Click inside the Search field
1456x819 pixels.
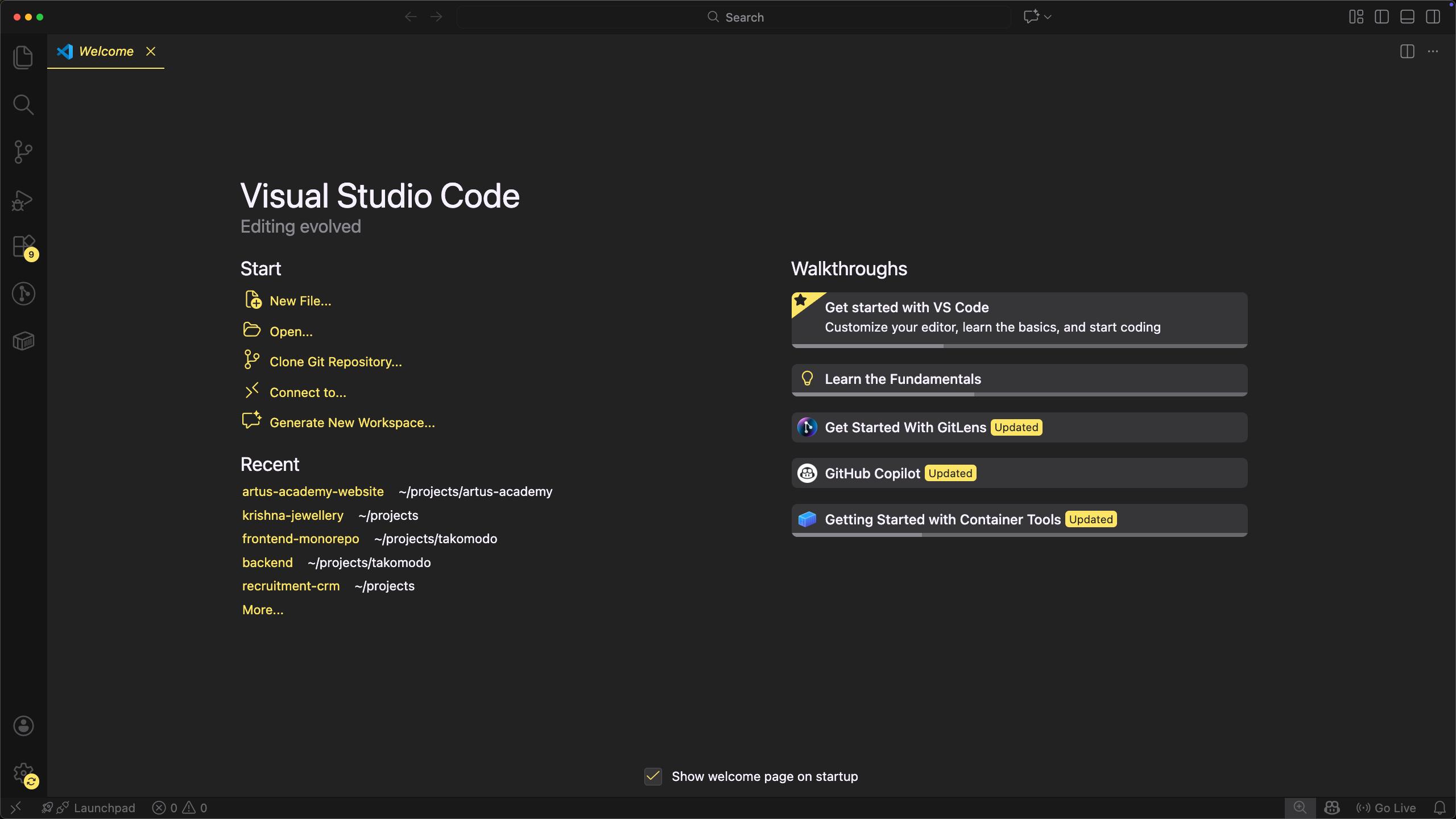[734, 17]
